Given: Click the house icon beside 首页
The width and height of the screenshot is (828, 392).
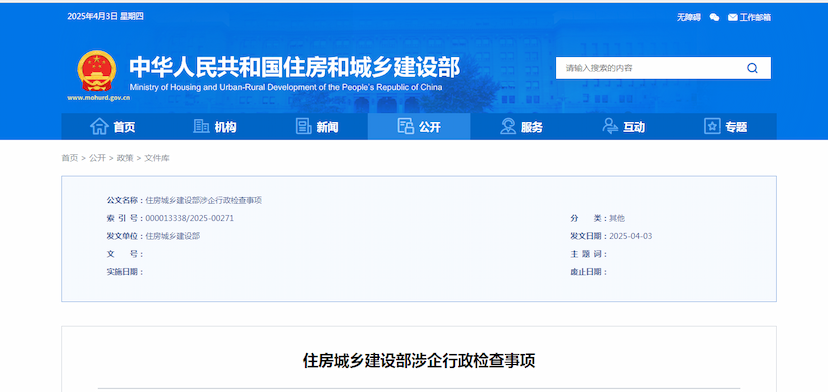Looking at the screenshot, I should coord(99,126).
